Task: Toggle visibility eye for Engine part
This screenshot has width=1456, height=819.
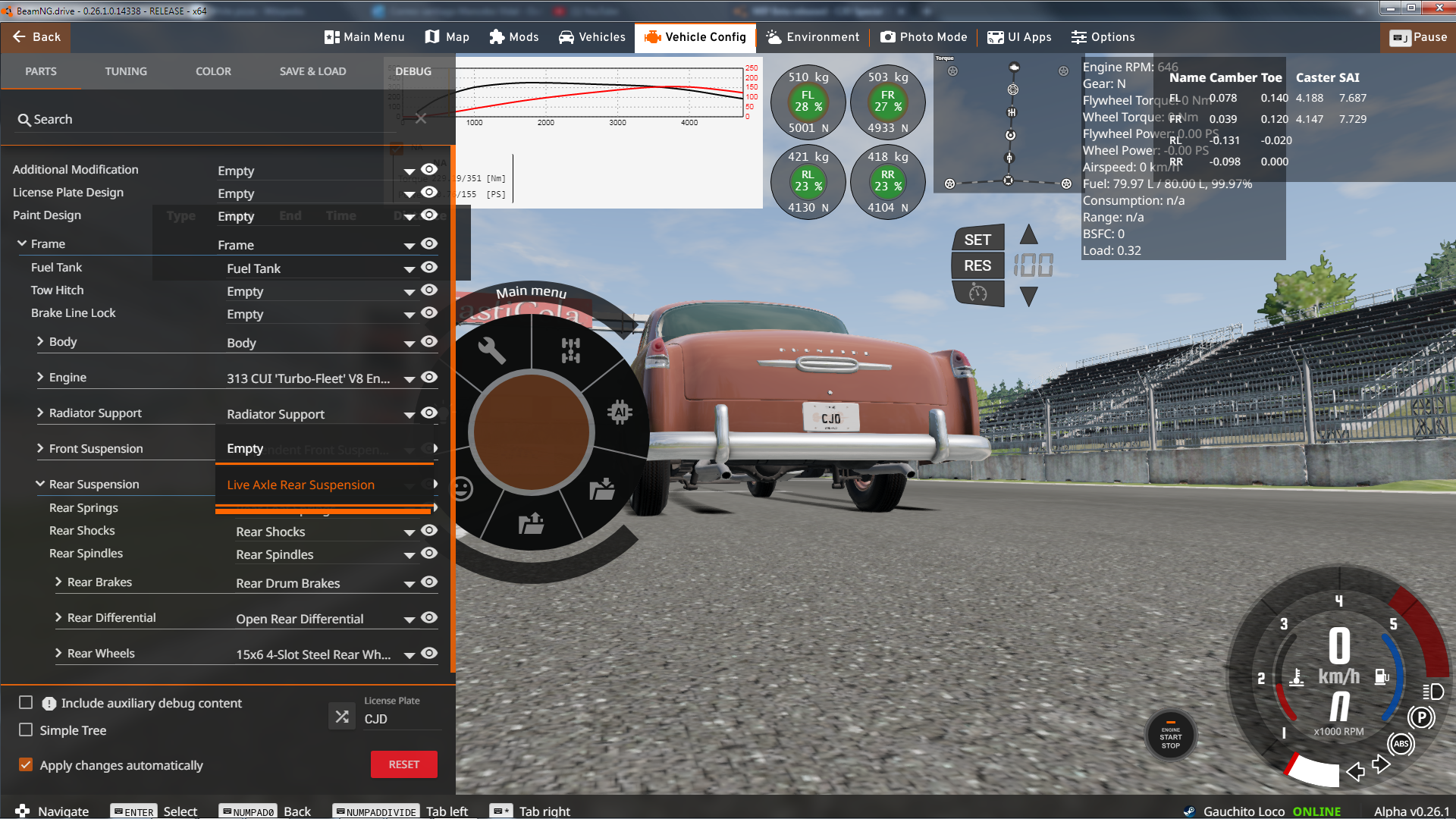Action: pyautogui.click(x=429, y=377)
